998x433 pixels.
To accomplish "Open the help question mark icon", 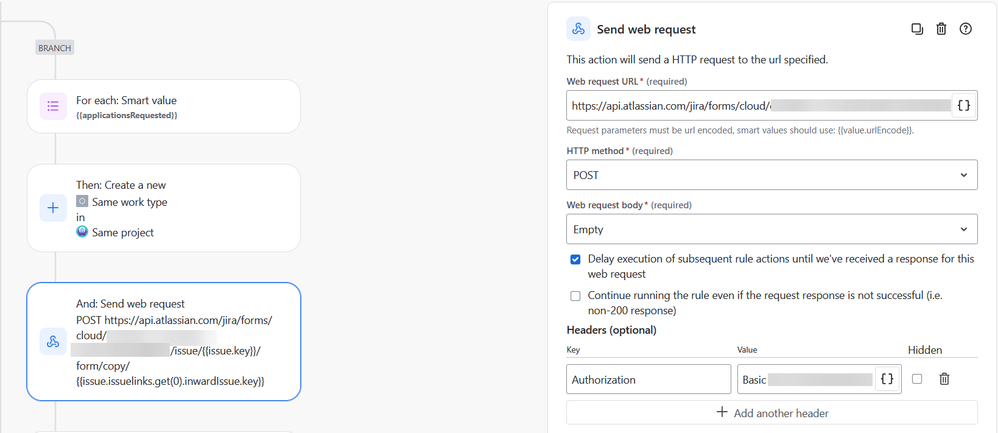I will point(966,29).
